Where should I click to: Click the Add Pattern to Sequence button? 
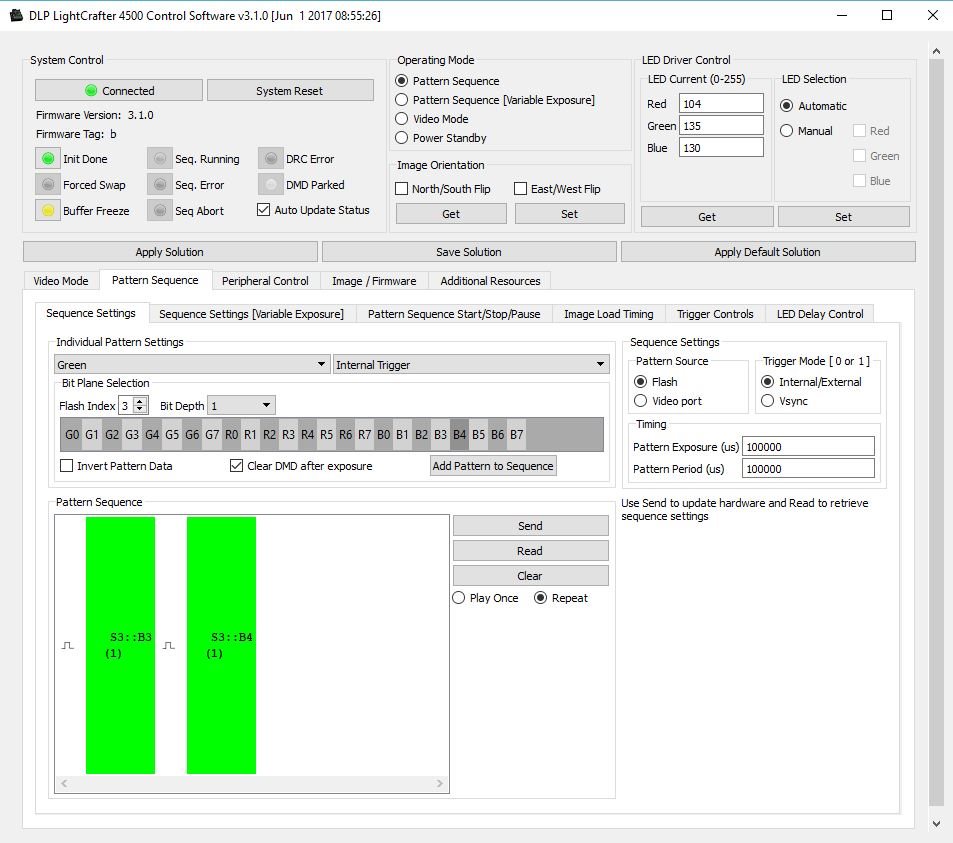(x=492, y=464)
